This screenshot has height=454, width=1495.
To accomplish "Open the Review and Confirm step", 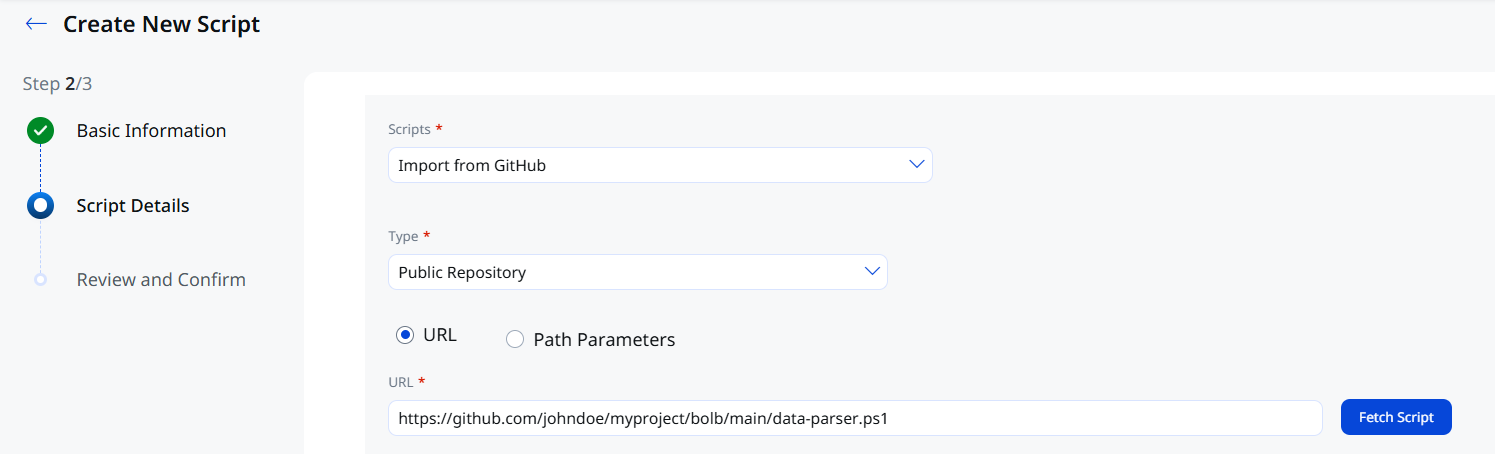I will pos(161,280).
